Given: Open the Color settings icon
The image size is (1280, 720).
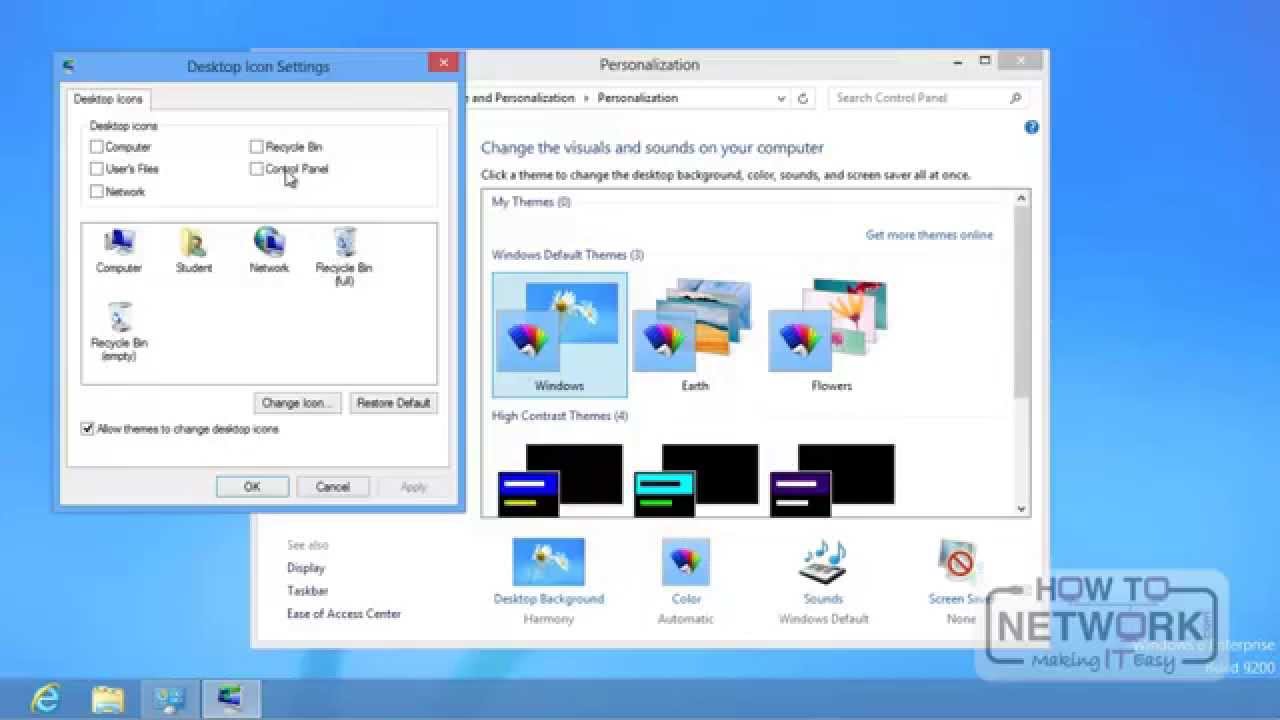Looking at the screenshot, I should [686, 562].
